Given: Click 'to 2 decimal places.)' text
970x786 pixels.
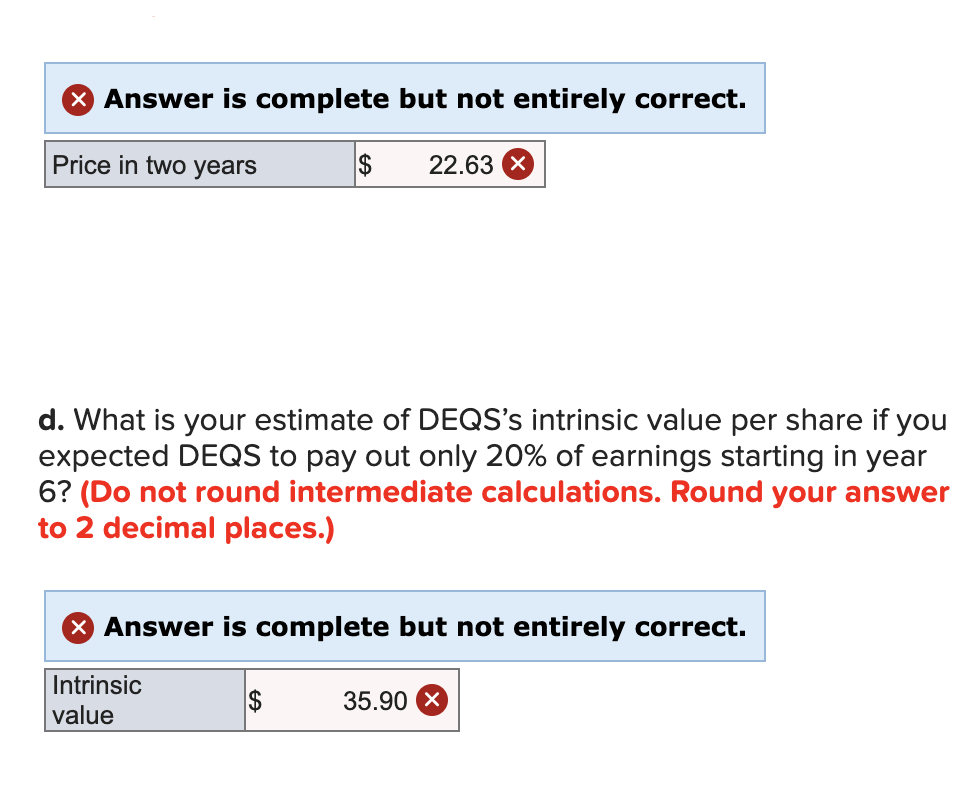Looking at the screenshot, I should click(x=186, y=529).
